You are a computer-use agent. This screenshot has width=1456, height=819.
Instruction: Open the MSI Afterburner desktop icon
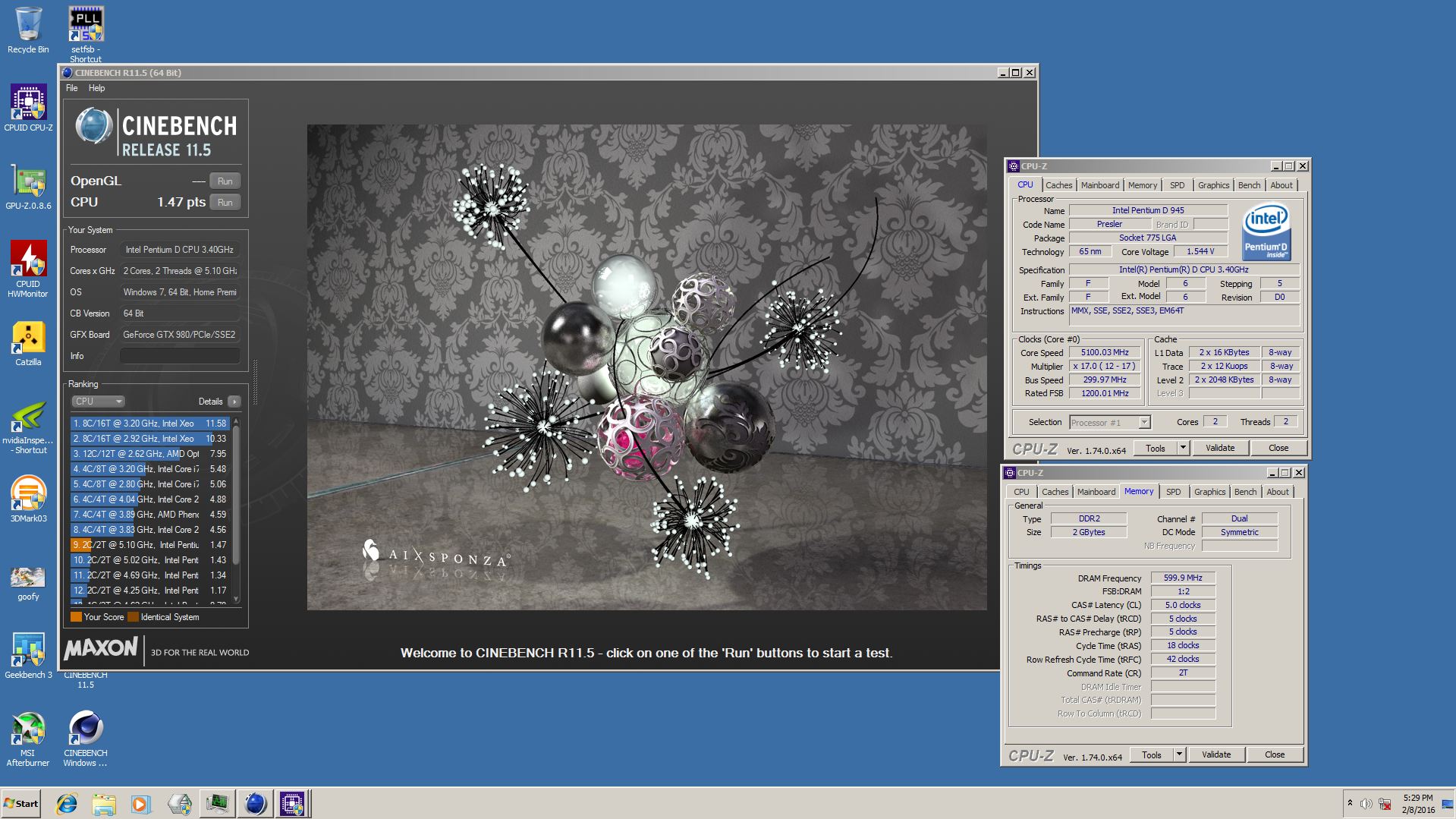pos(28,739)
